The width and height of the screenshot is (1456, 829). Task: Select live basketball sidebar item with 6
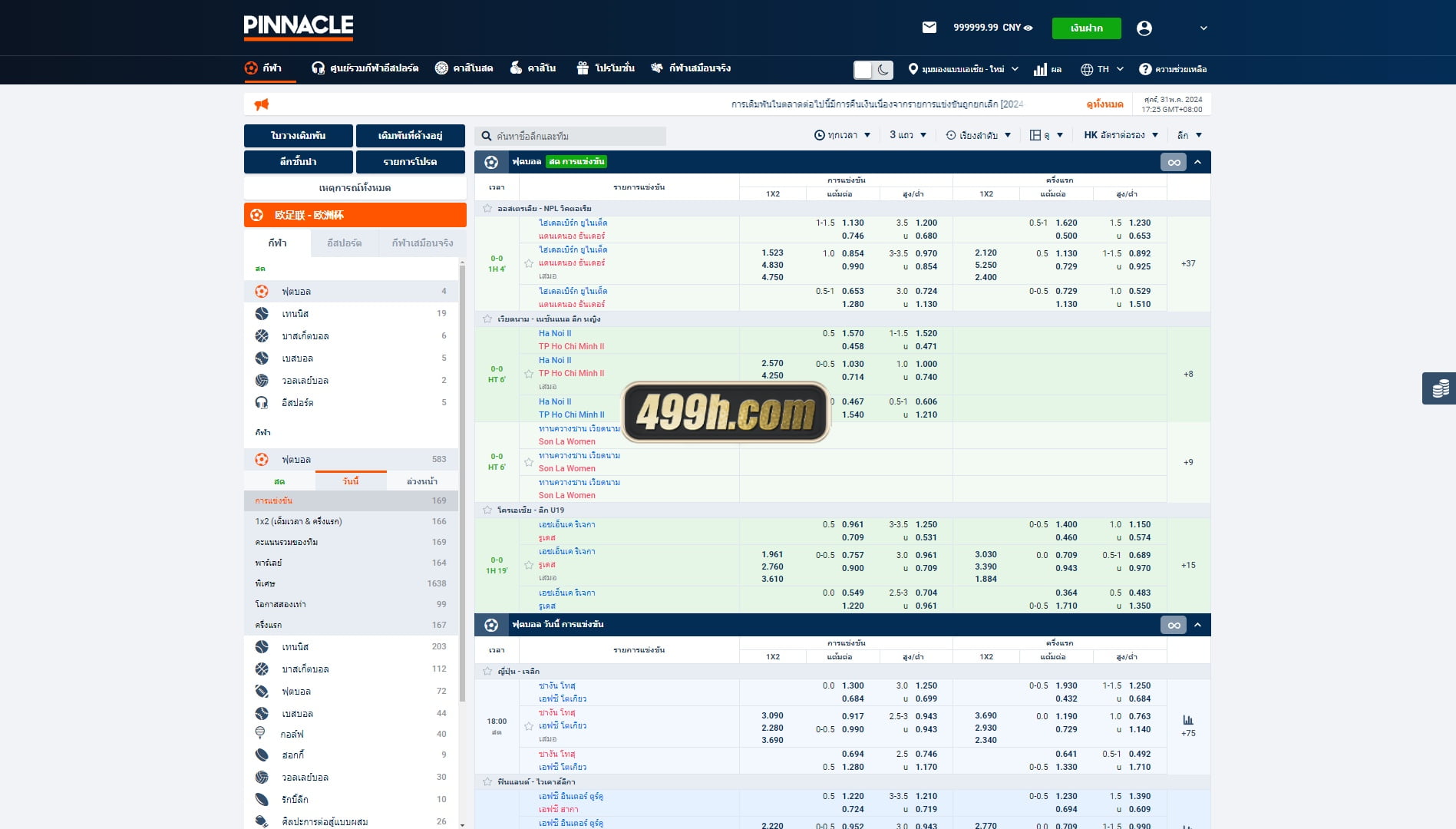[x=352, y=335]
